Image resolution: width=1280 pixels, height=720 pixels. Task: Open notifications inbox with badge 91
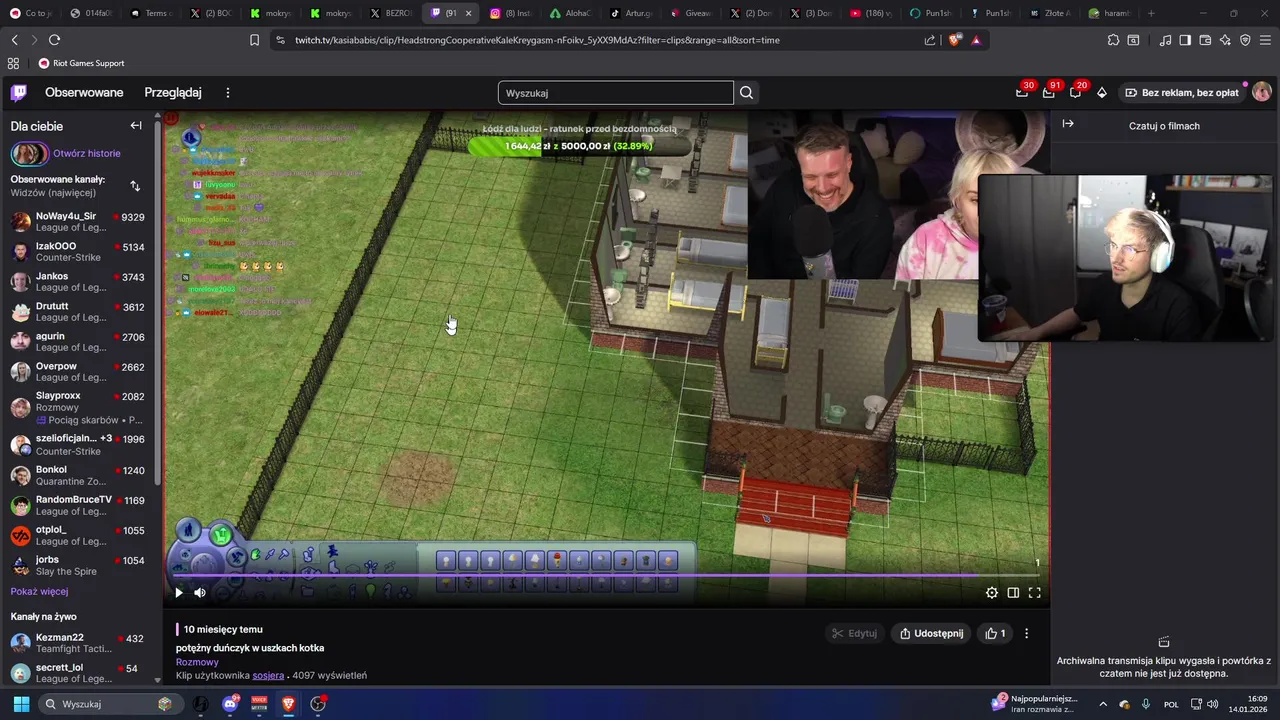coord(1048,93)
